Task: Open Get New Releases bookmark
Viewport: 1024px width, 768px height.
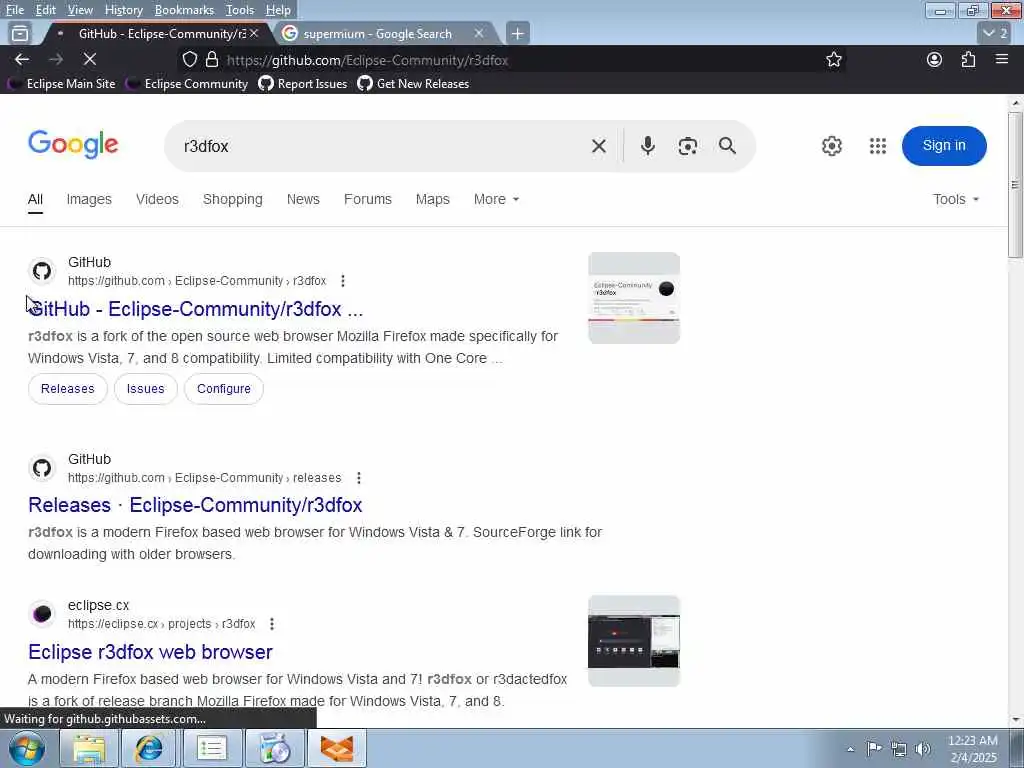Action: tap(413, 84)
